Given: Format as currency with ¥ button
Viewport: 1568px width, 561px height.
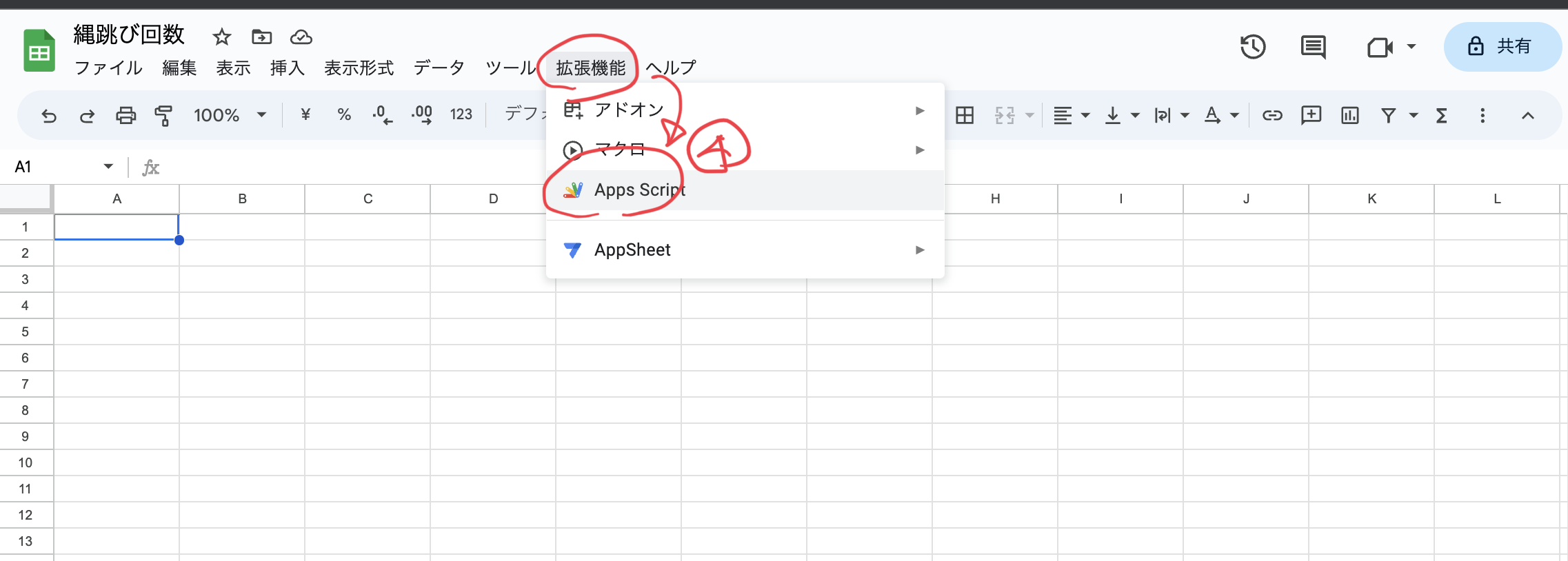Looking at the screenshot, I should (x=305, y=115).
